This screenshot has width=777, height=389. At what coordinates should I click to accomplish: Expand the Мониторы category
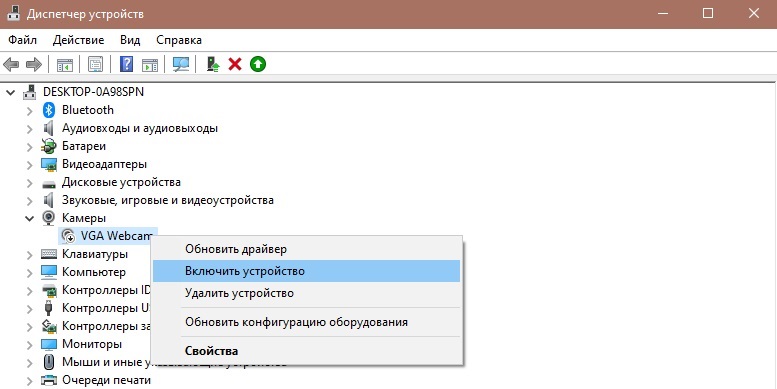click(30, 344)
